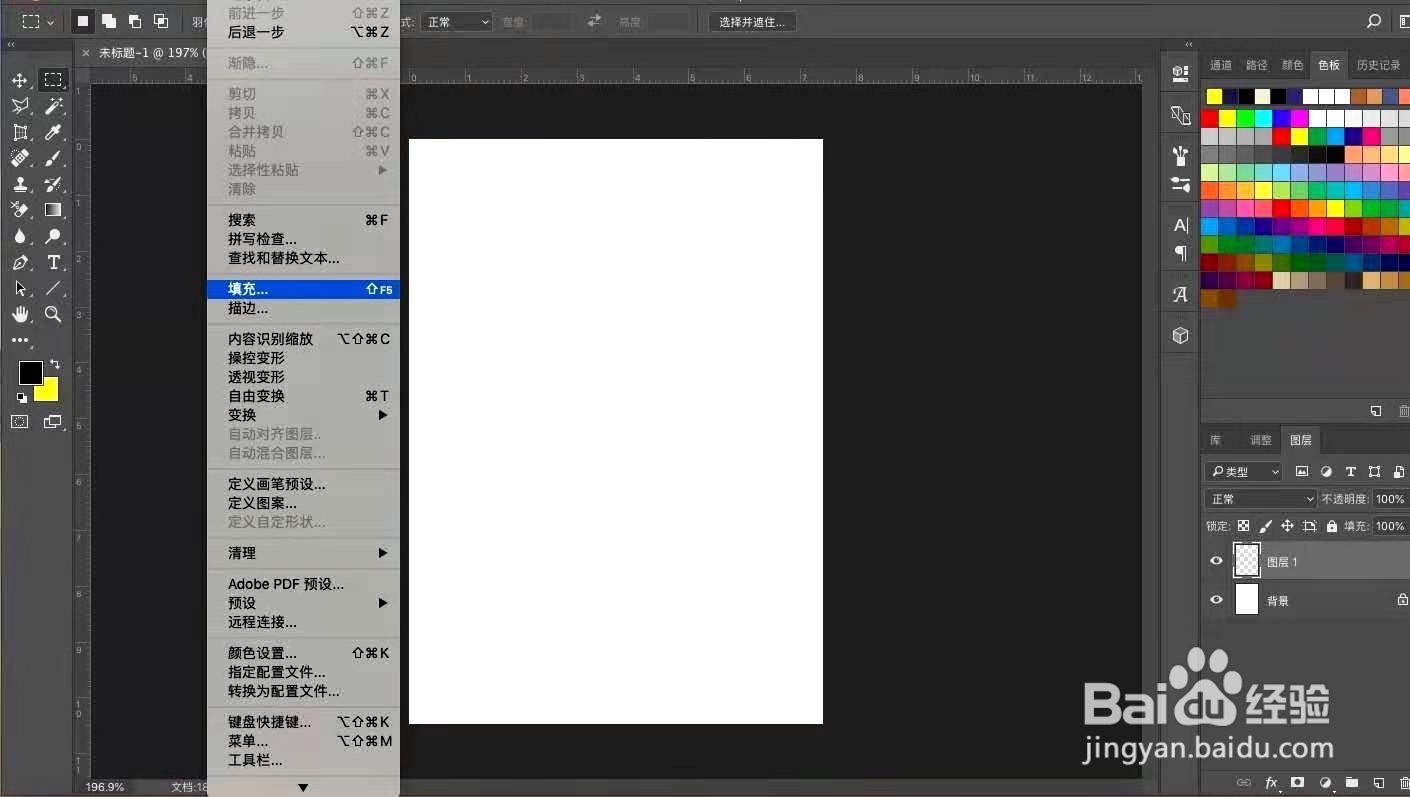
Task: Select the Line tool
Action: [x=53, y=288]
